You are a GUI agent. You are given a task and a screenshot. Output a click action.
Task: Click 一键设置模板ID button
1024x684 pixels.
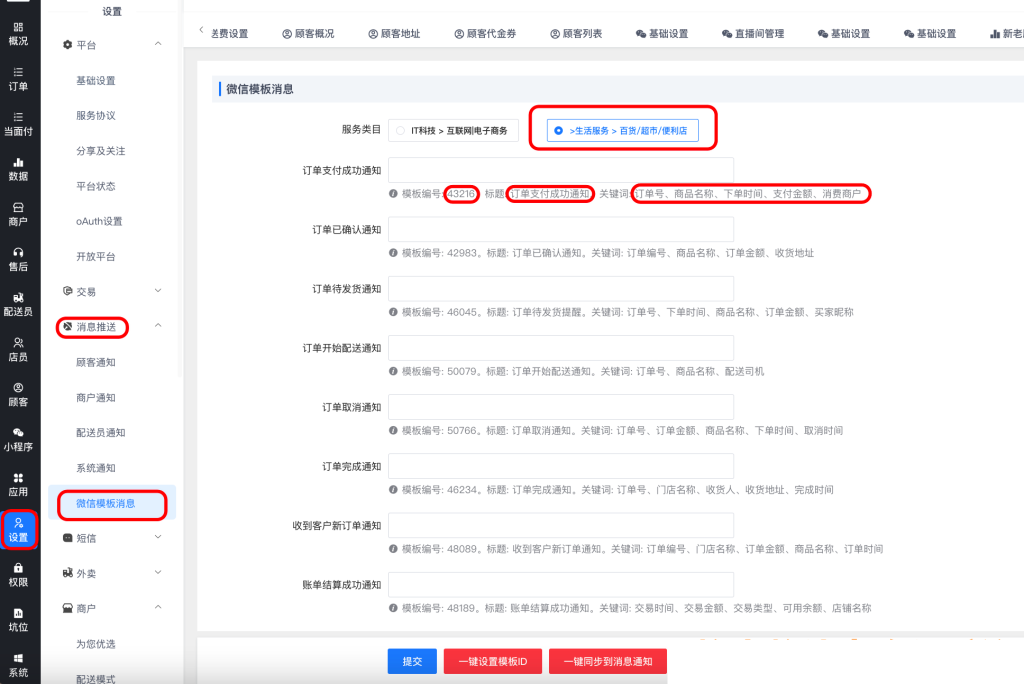[x=492, y=661]
